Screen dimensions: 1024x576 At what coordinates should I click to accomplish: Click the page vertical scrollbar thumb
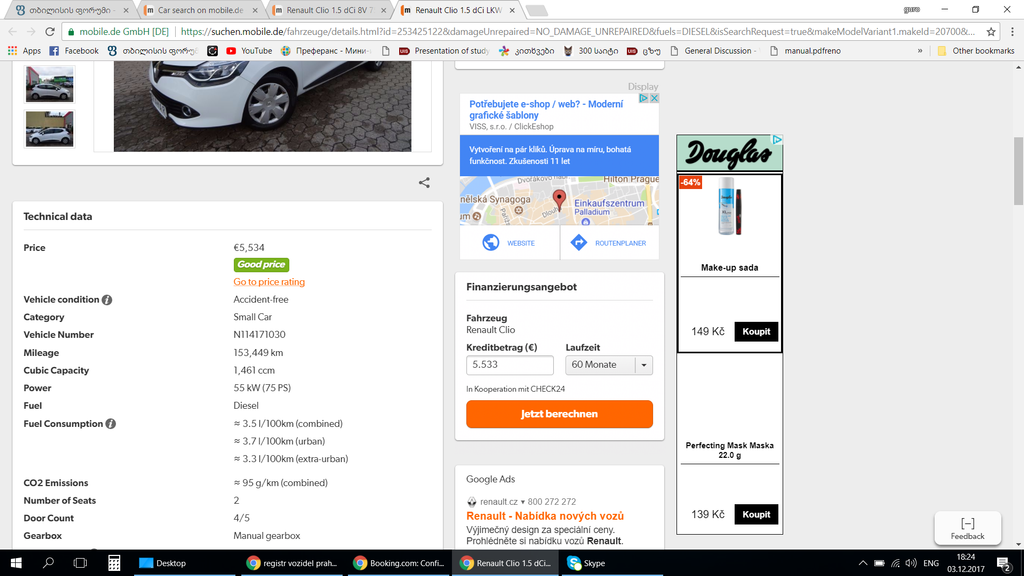coord(1018,171)
